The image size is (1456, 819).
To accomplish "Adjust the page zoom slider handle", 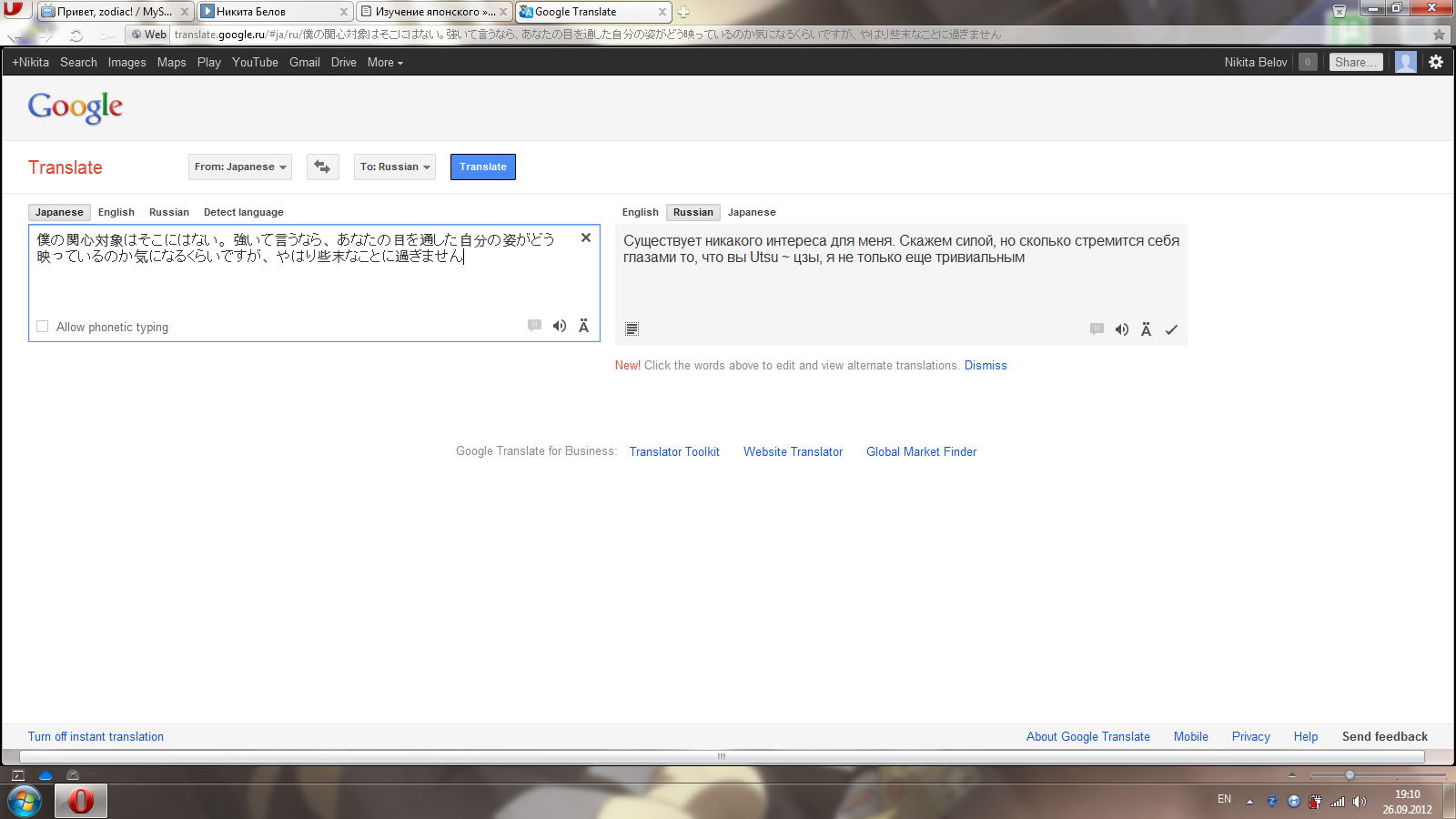I will click(x=1350, y=775).
